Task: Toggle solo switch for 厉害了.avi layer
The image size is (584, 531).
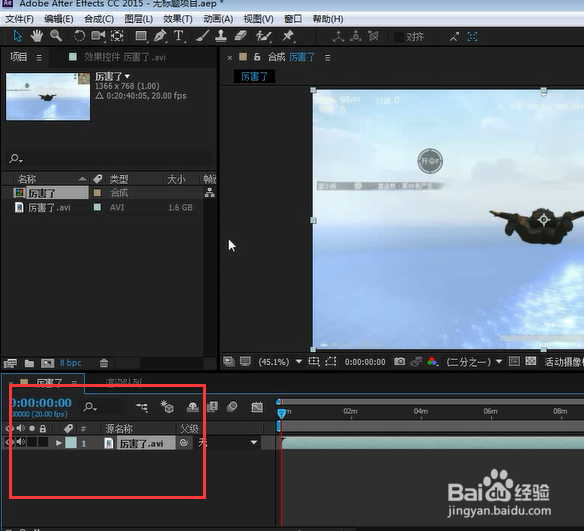Action: pyautogui.click(x=32, y=442)
